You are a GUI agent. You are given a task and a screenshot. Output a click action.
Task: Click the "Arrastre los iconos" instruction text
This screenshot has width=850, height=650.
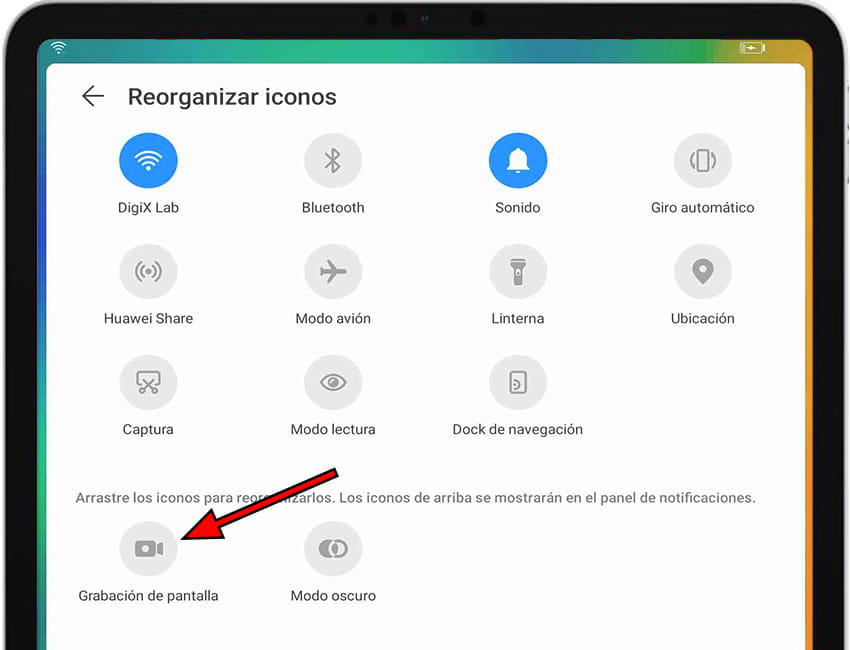pyautogui.click(x=415, y=498)
